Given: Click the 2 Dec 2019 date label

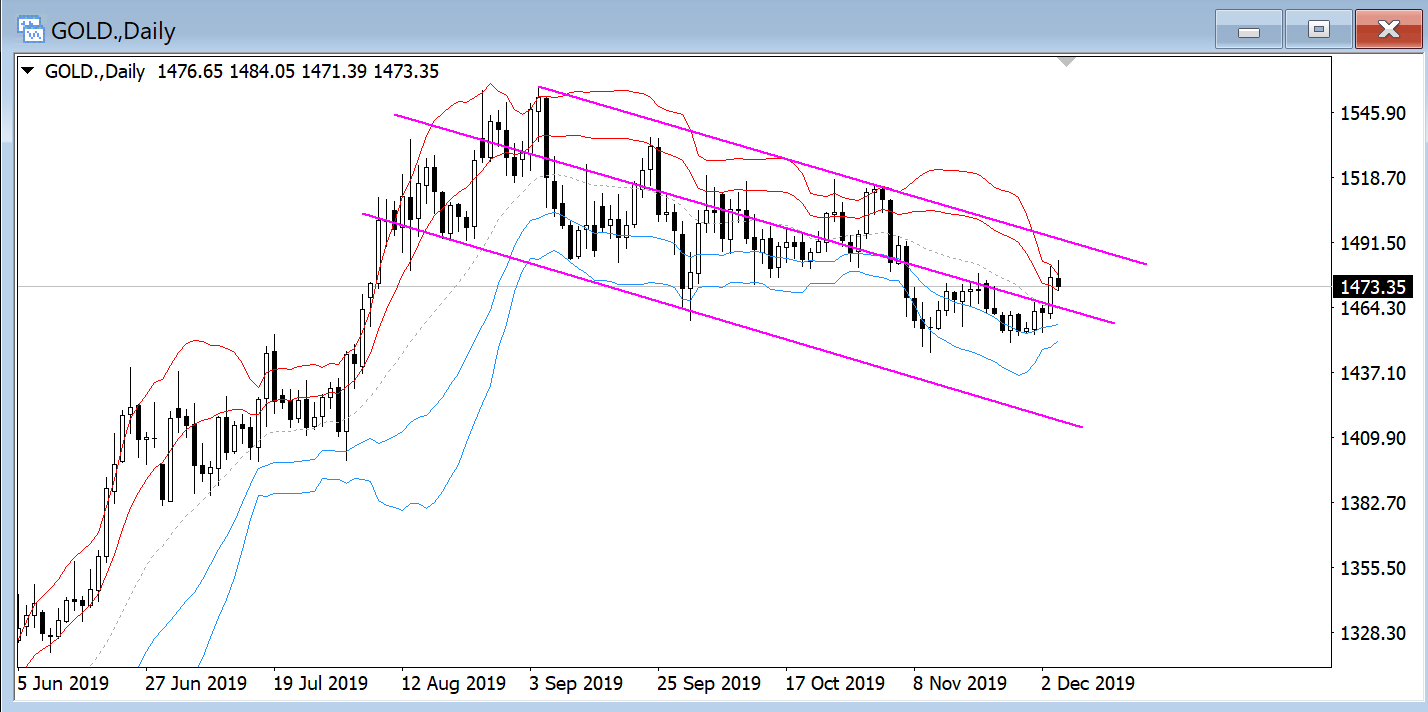Looking at the screenshot, I should 1088,684.
